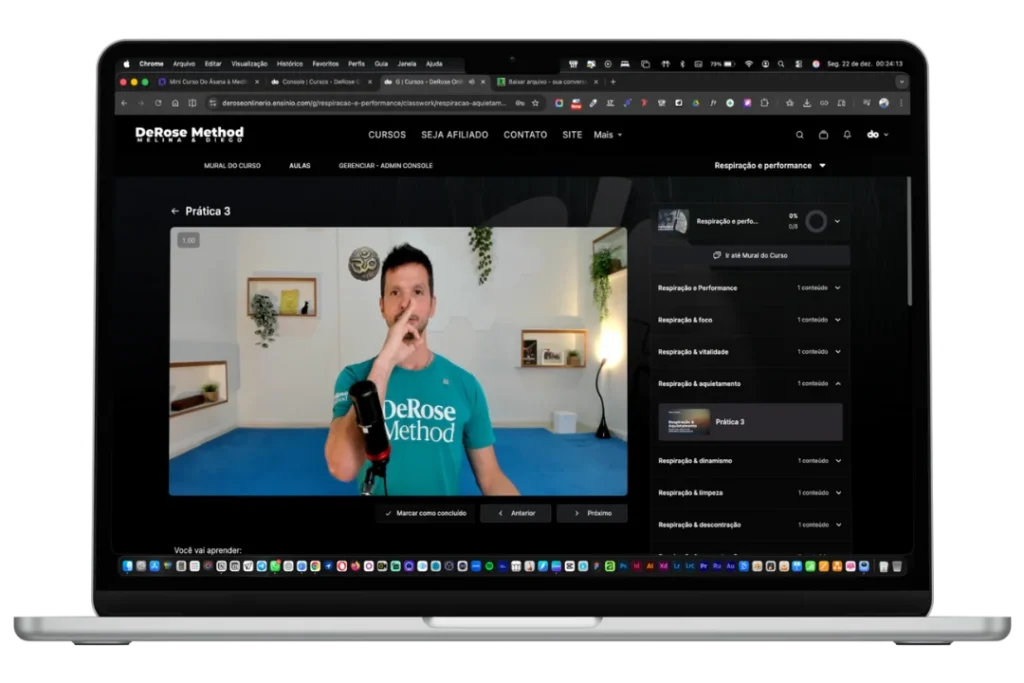This screenshot has height=683, width=1024.
Task: Collapse the Respiração & aquietamento section
Action: tap(749, 384)
